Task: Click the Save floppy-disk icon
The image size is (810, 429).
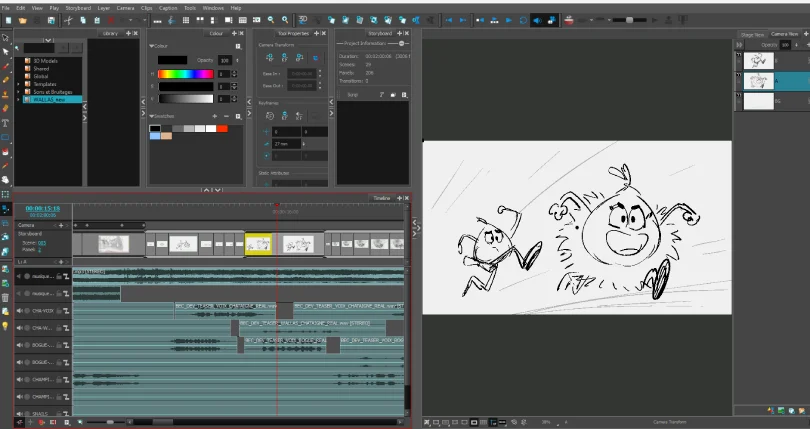Action: (51, 20)
